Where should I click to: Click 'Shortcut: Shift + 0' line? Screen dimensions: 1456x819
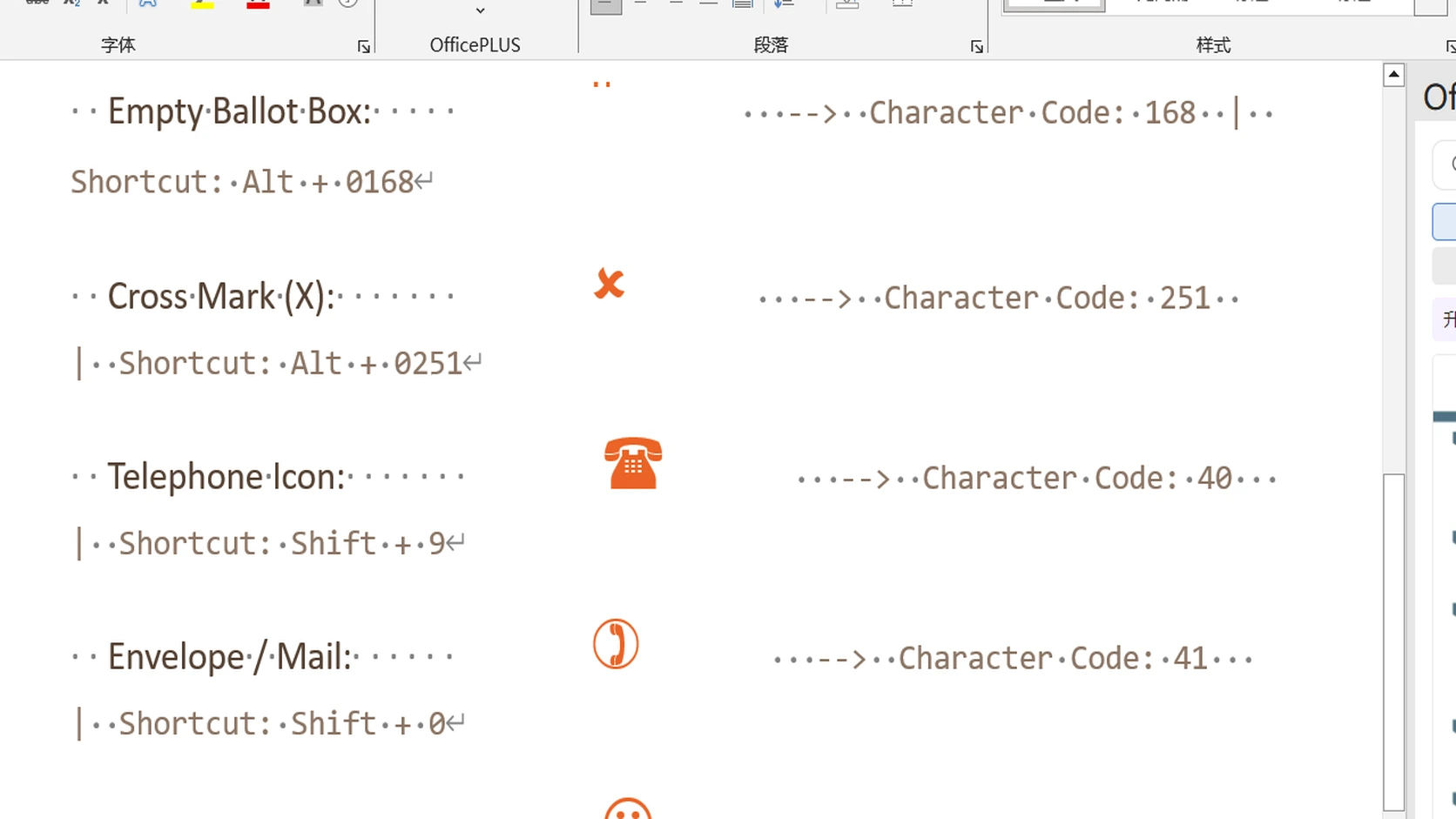pyautogui.click(x=282, y=724)
